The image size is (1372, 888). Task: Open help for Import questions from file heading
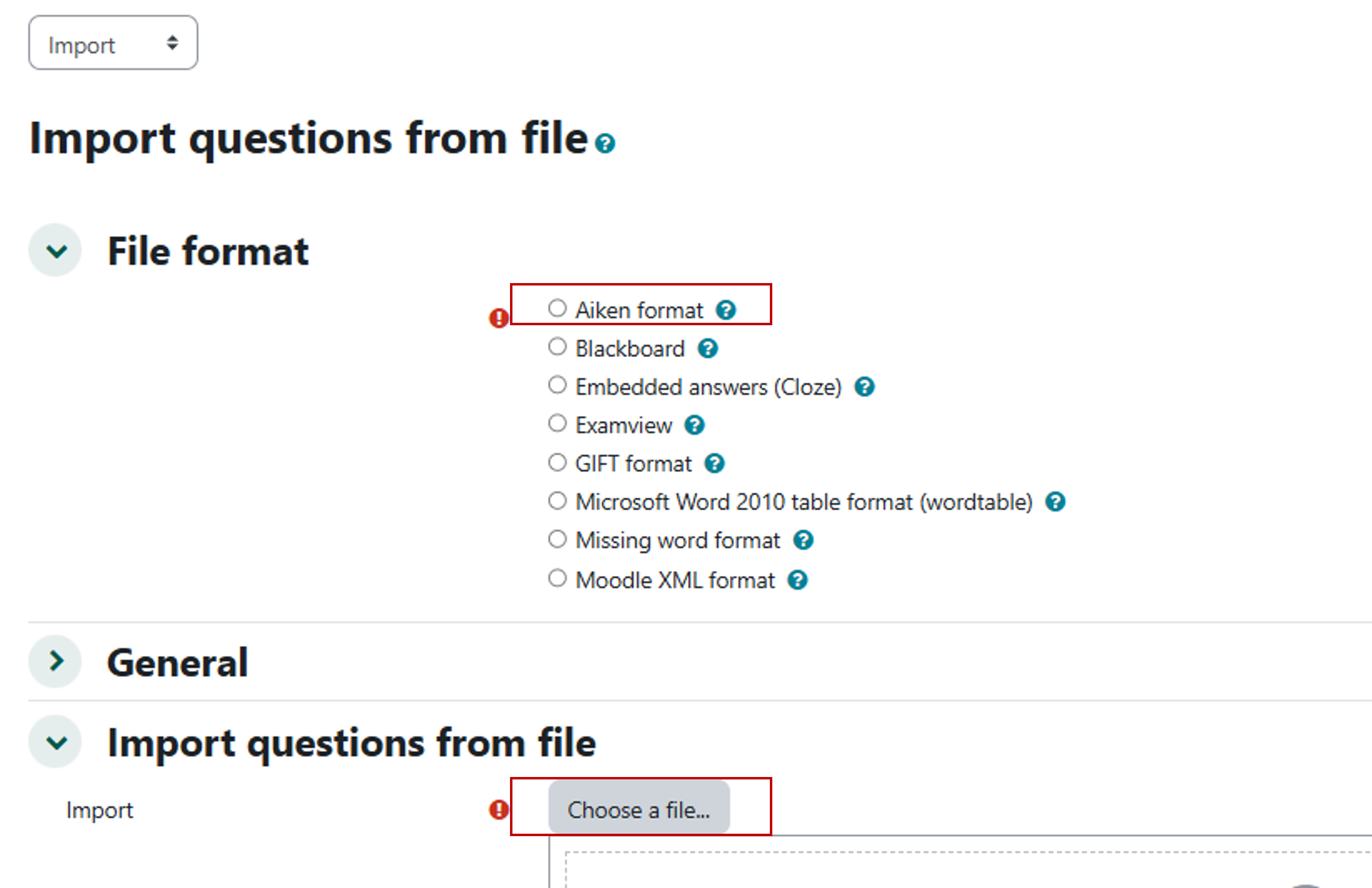(606, 143)
